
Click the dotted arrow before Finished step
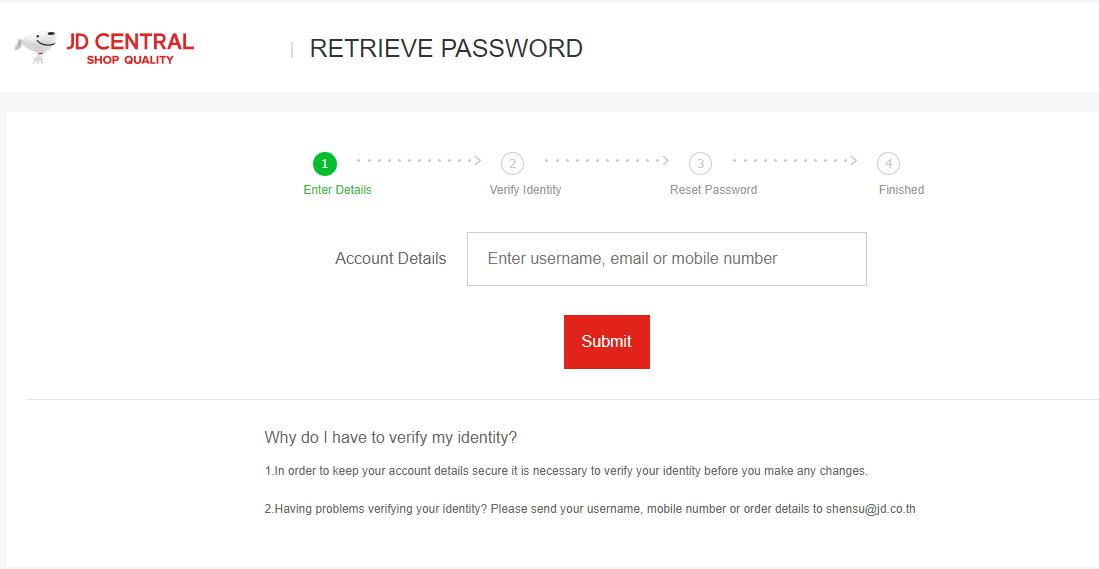(795, 160)
